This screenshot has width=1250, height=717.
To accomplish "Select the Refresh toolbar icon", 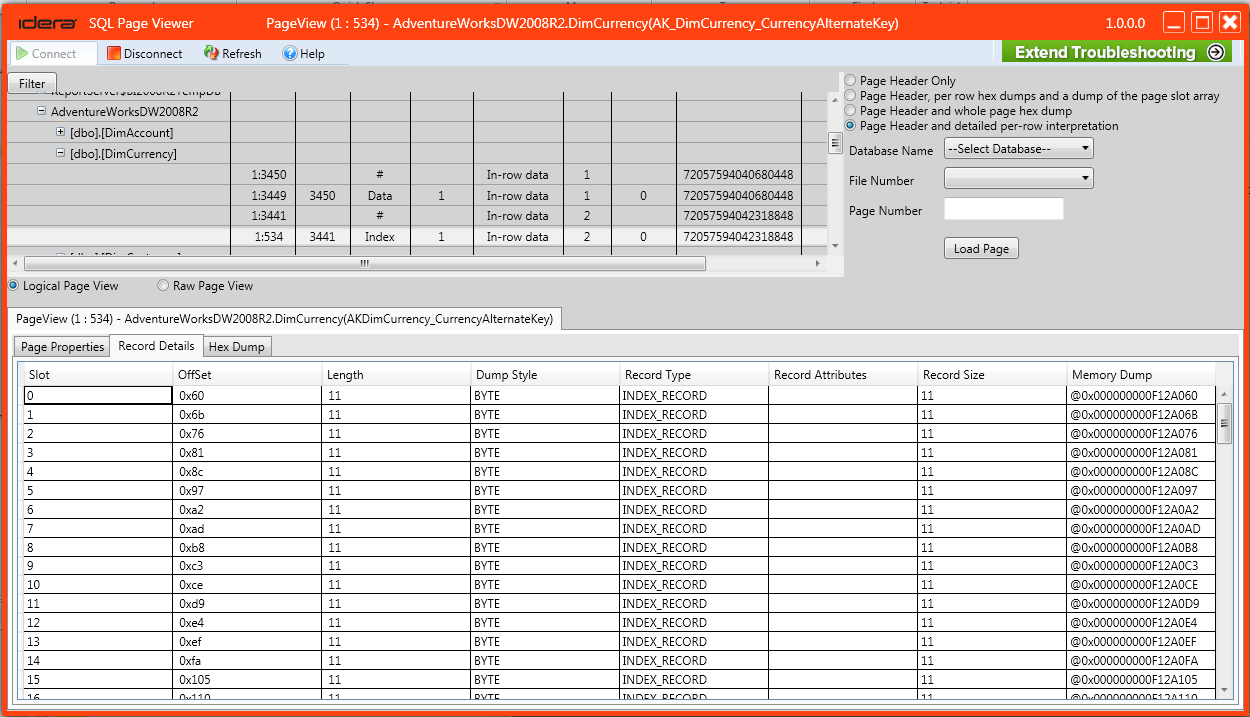I will [x=210, y=54].
